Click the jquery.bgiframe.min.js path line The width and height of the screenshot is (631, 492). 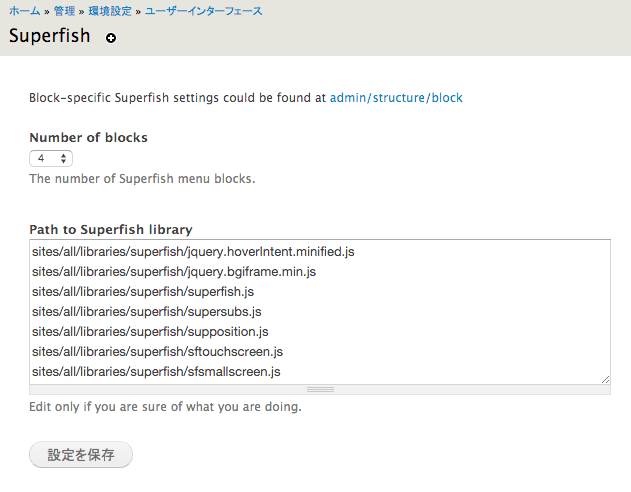[x=174, y=272]
